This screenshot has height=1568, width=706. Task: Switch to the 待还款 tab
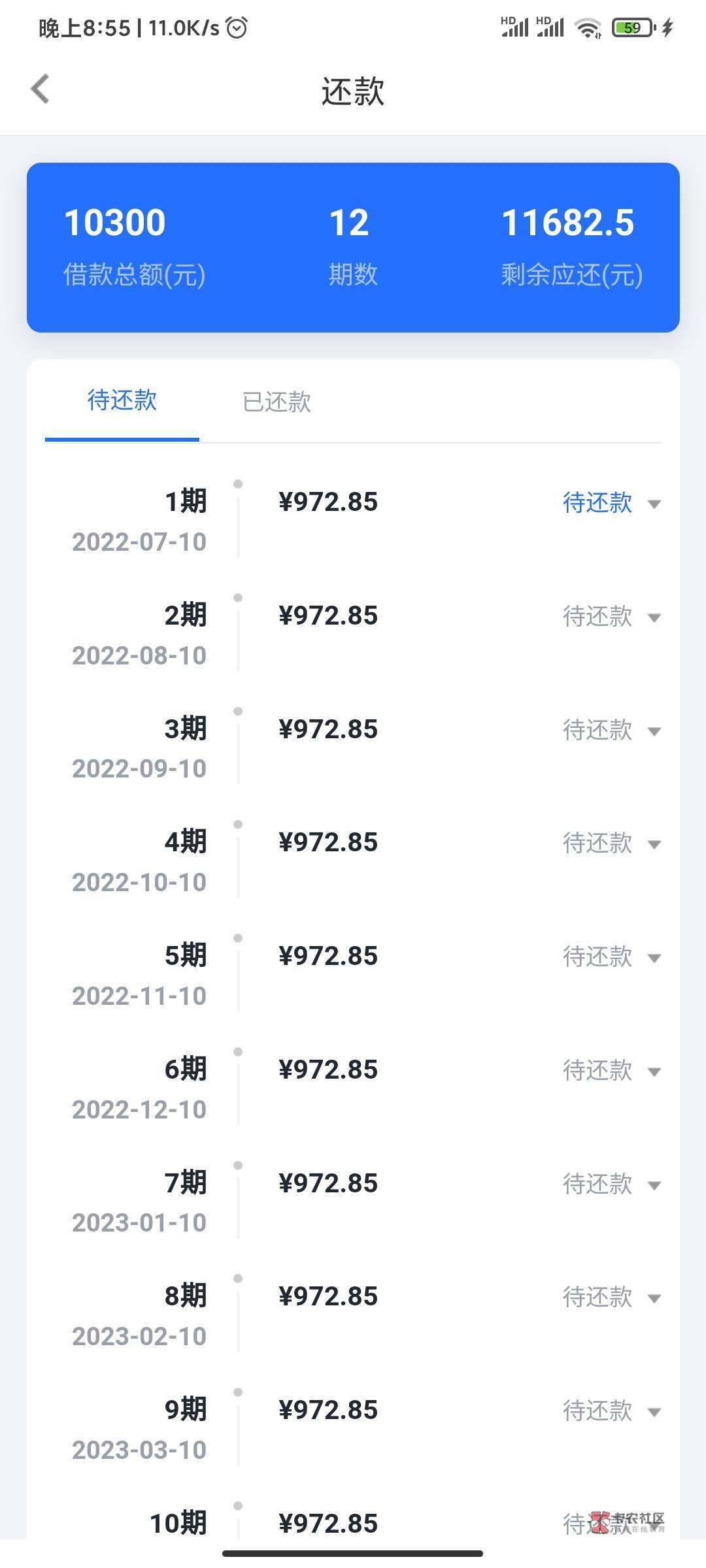click(122, 400)
